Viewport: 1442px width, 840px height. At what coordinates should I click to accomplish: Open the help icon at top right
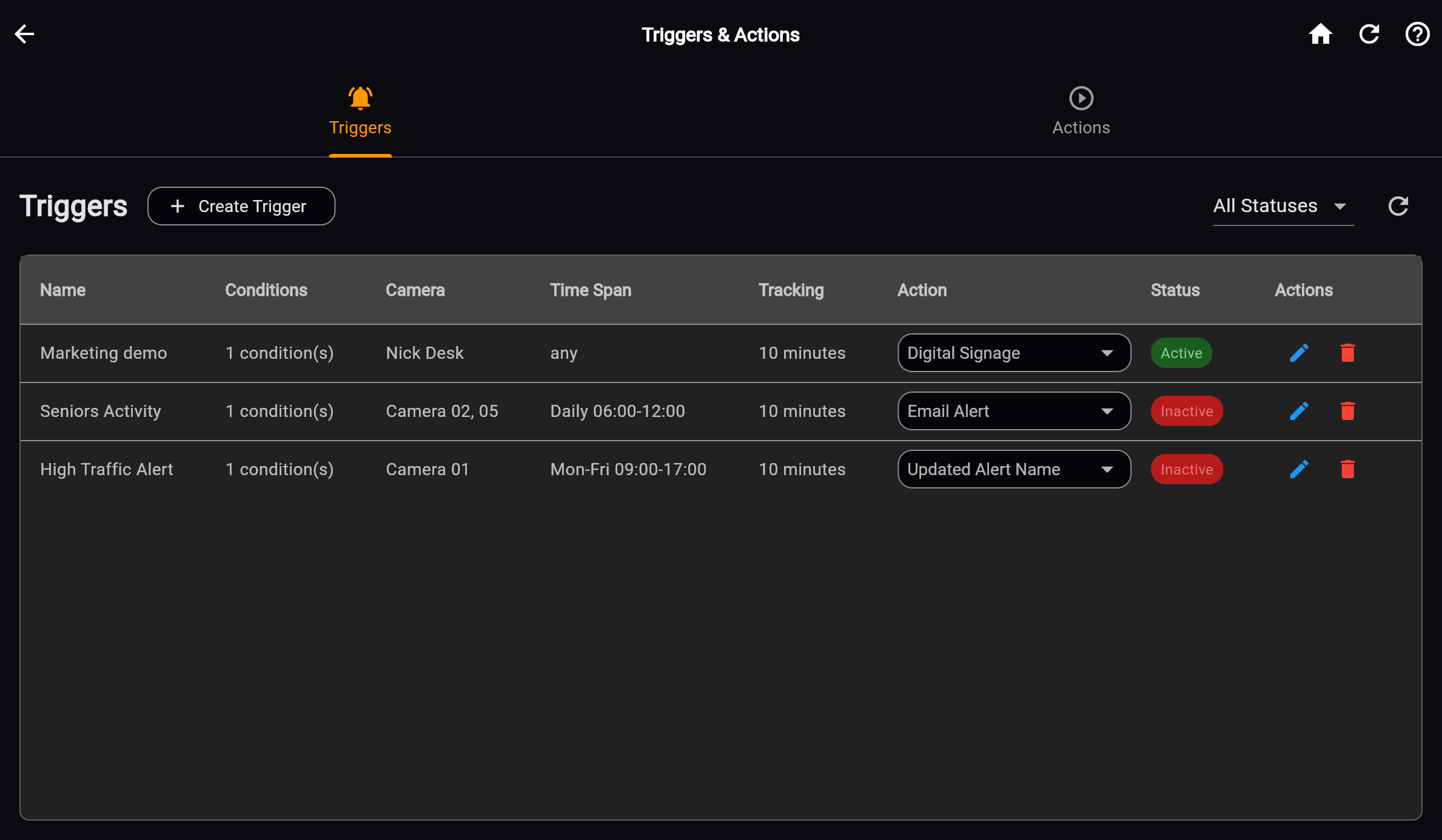1417,34
